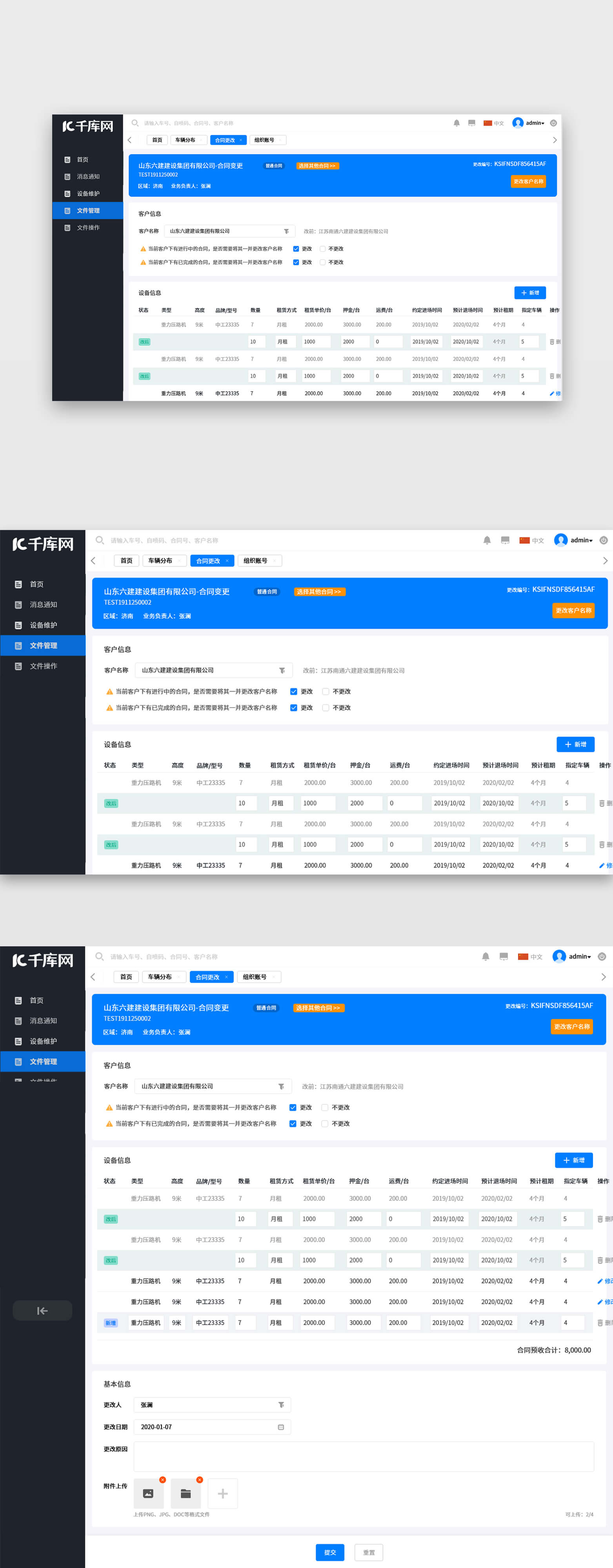The width and height of the screenshot is (613, 1568).
Task: Switch to 首页 tab in bottom mockup
Action: (x=126, y=977)
